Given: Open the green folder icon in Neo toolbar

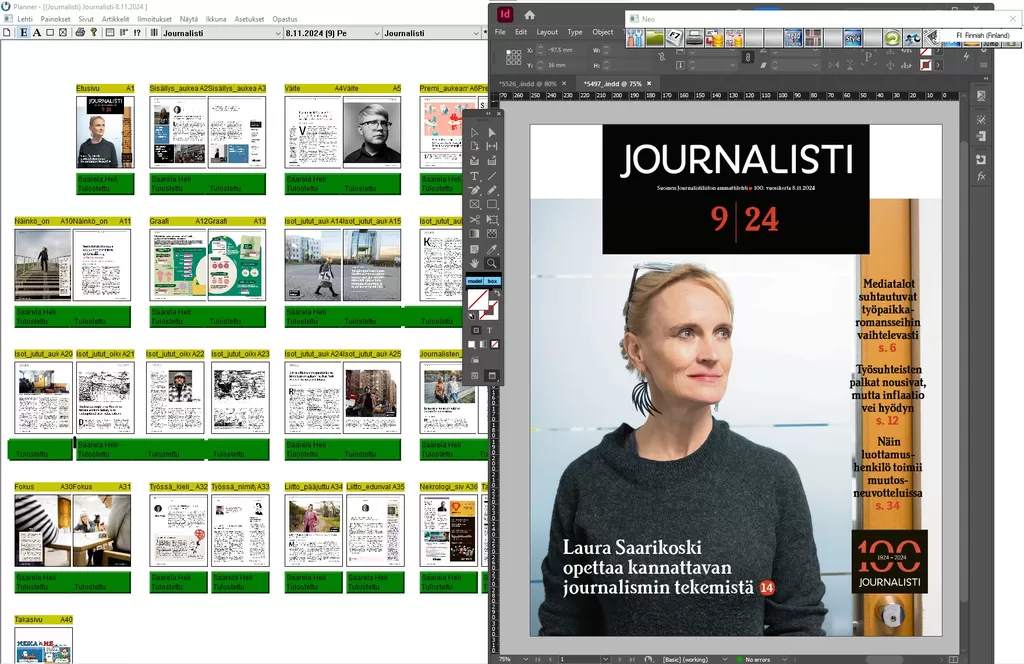Looking at the screenshot, I should [655, 38].
